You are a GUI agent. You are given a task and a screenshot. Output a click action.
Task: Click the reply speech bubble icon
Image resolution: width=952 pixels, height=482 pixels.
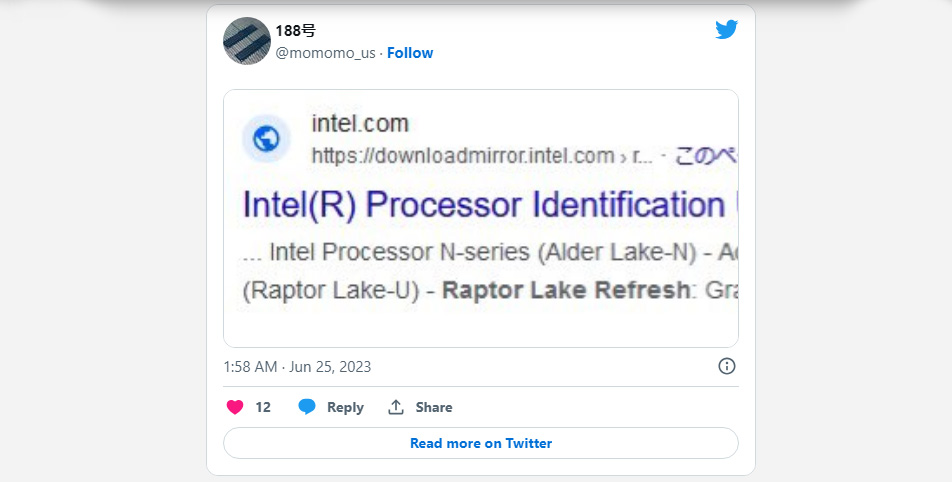pos(307,407)
